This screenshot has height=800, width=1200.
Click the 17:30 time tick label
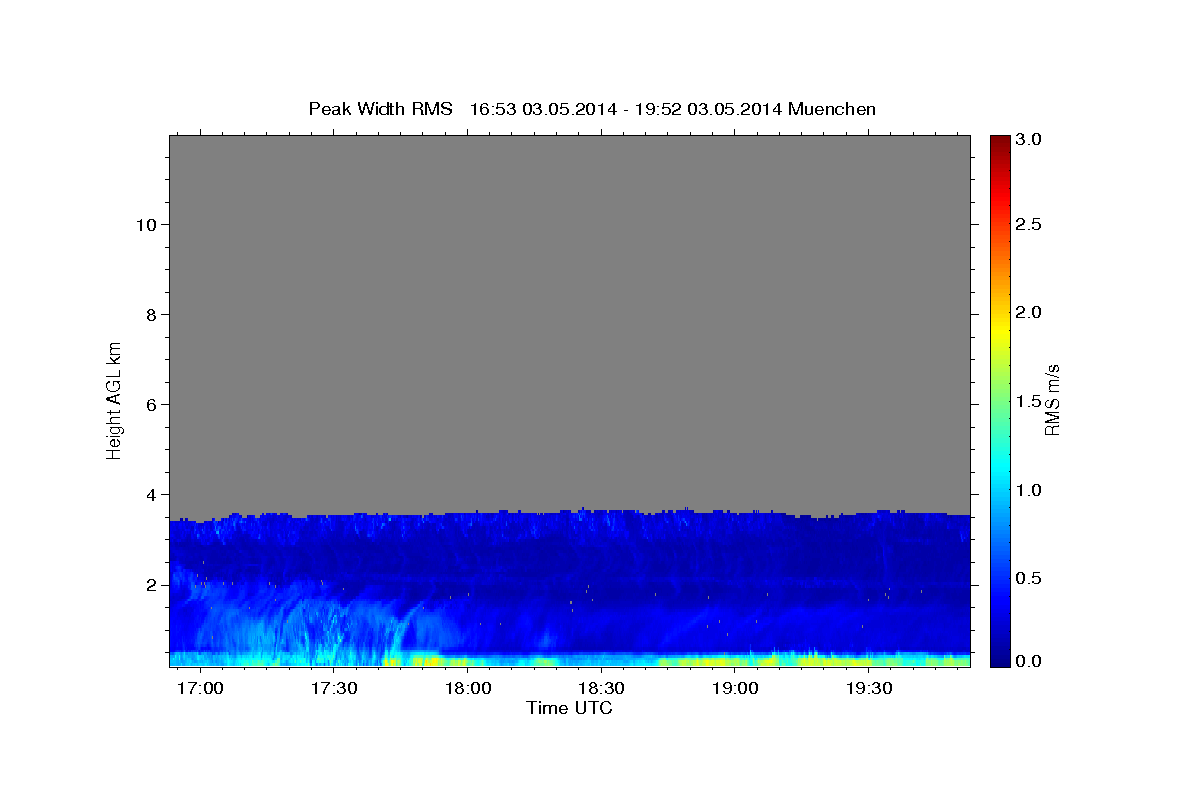(x=335, y=689)
